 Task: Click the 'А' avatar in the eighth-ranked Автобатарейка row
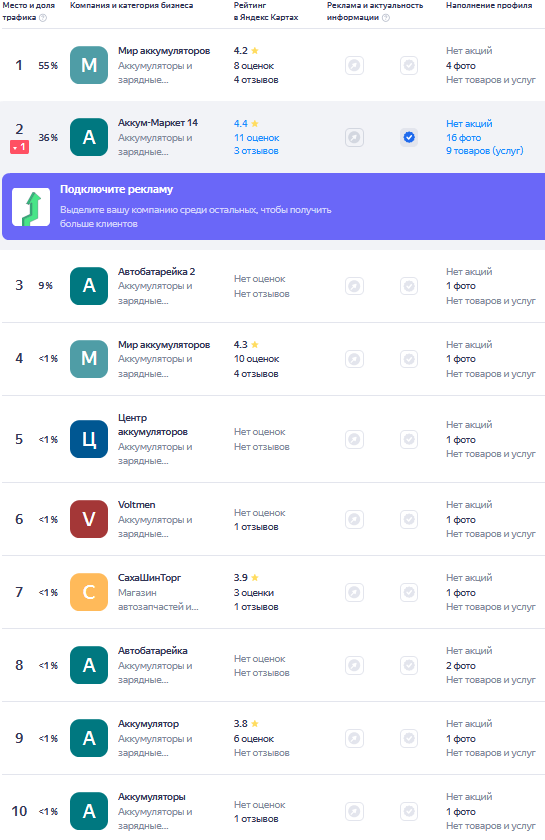89,665
